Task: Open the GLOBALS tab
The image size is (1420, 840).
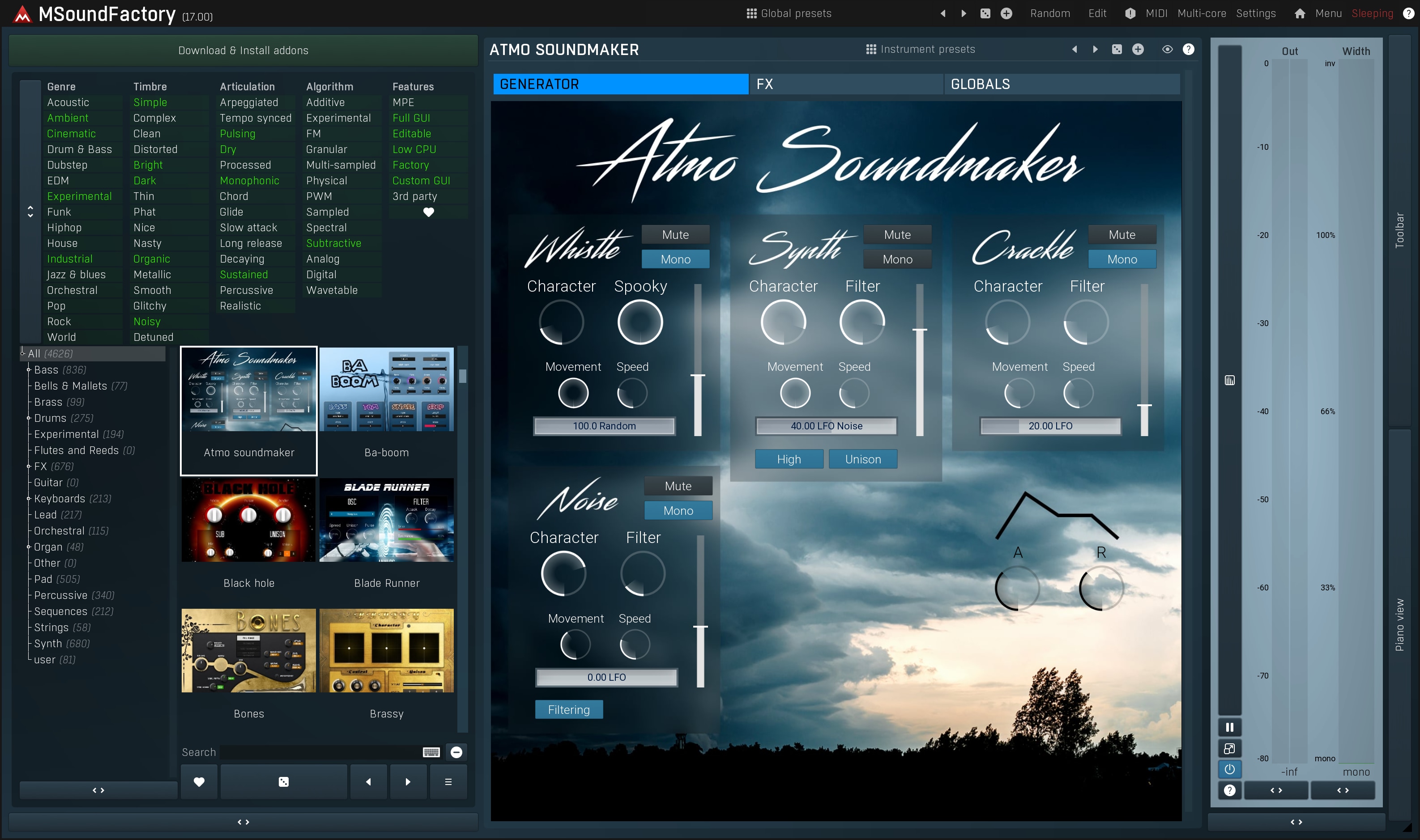Action: coord(1061,85)
